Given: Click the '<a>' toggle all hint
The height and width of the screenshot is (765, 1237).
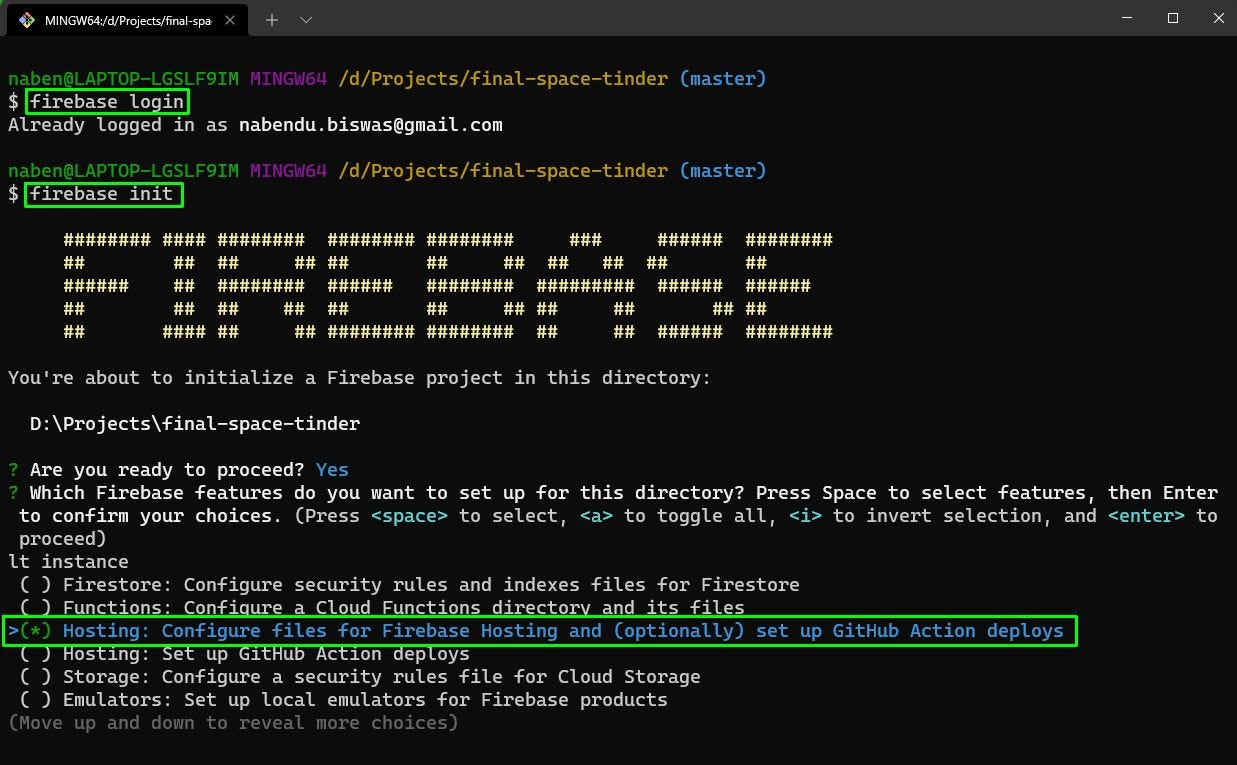Looking at the screenshot, I should (596, 516).
